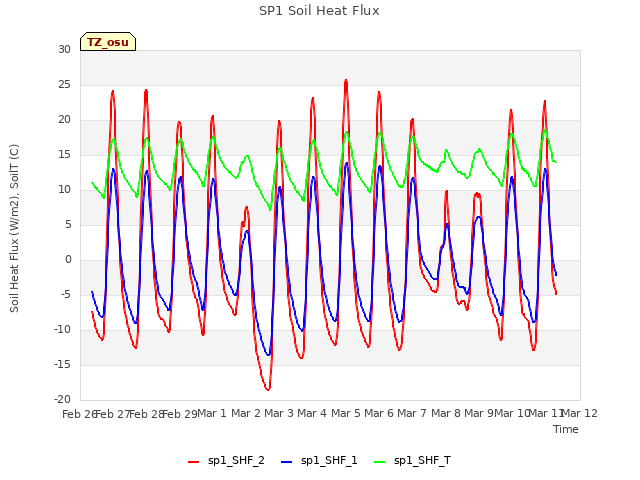
Task: Click the blue sp1_SHF_1 legend swatch
Action: 287,462
